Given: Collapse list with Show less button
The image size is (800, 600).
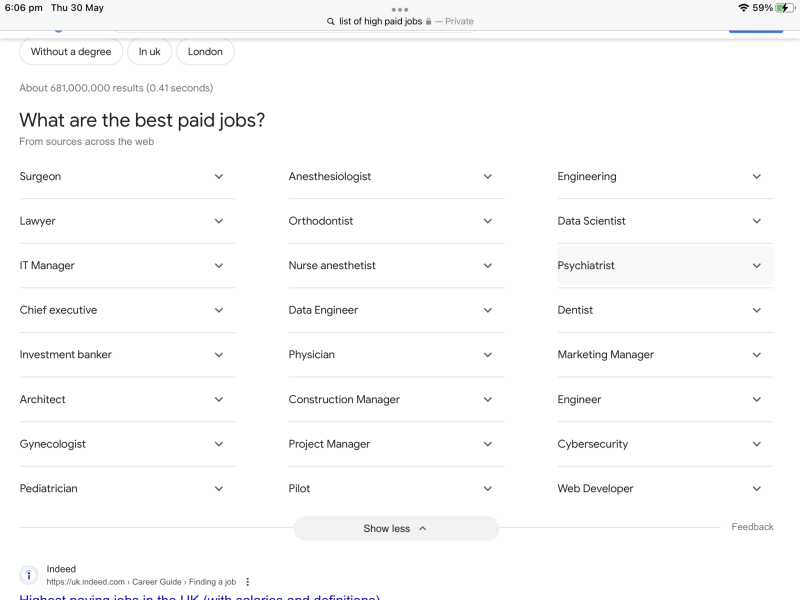Looking at the screenshot, I should [x=396, y=528].
